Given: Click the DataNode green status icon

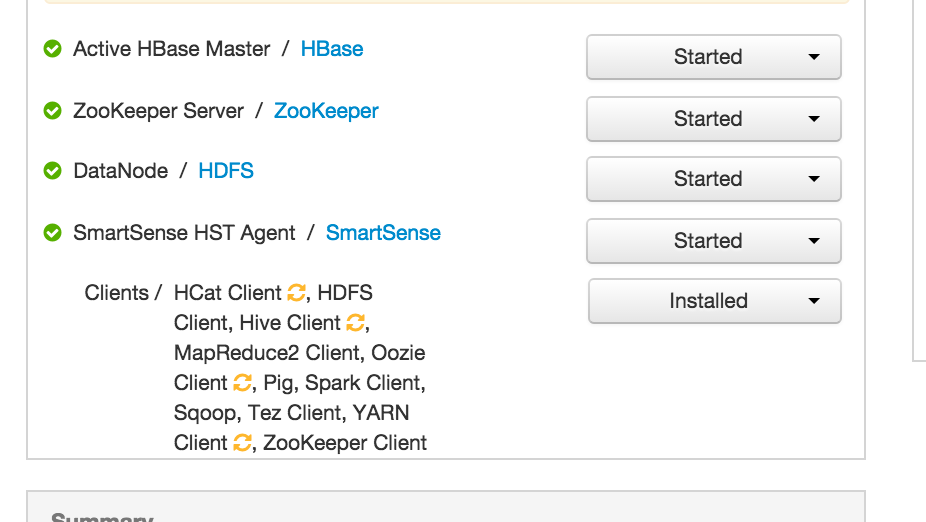Looking at the screenshot, I should pos(53,171).
